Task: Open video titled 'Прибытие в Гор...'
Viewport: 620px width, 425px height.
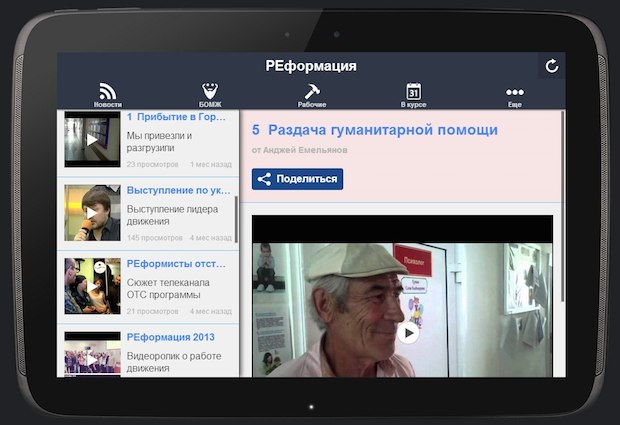Action: pyautogui.click(x=176, y=117)
